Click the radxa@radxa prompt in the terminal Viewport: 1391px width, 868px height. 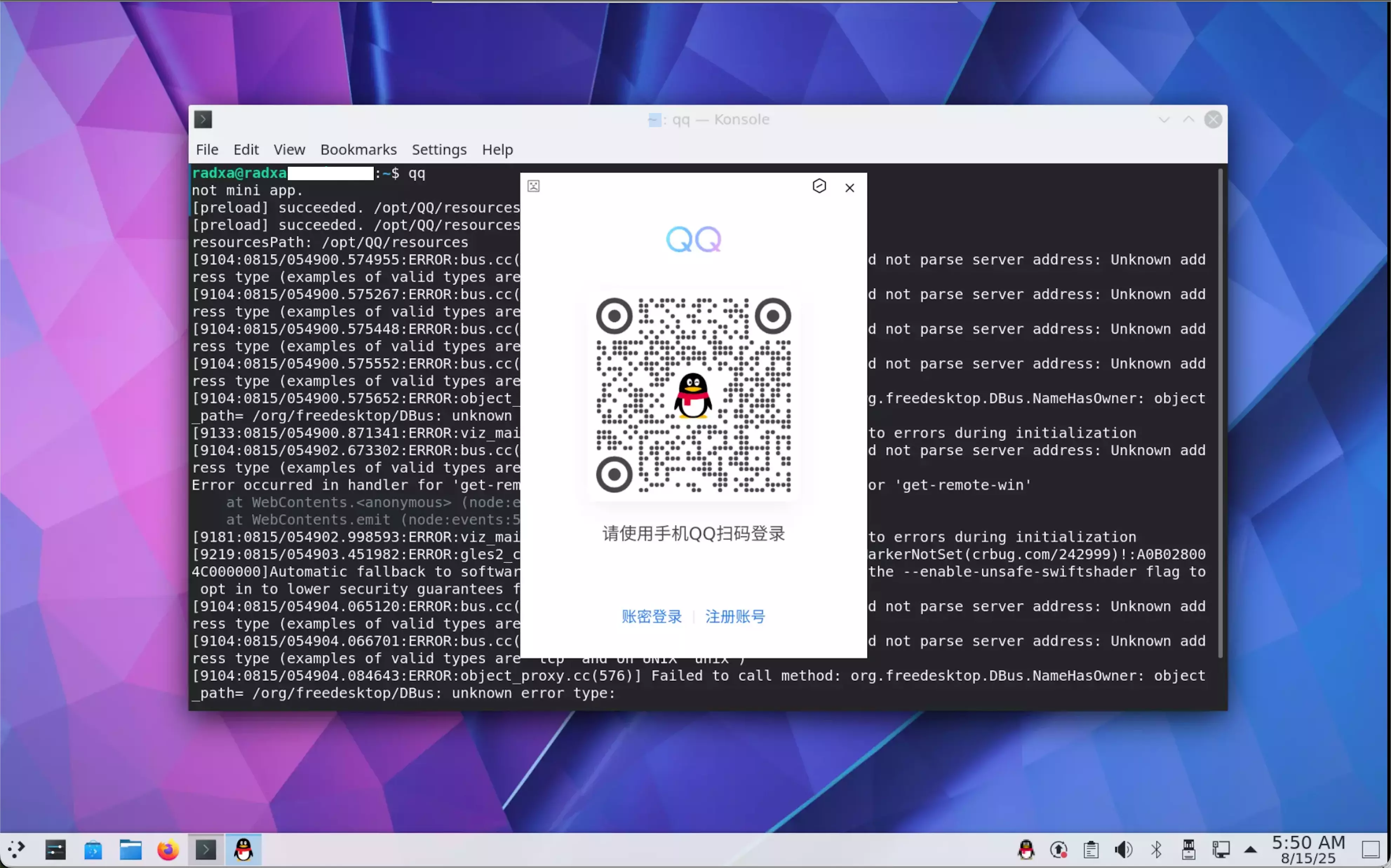pos(239,174)
